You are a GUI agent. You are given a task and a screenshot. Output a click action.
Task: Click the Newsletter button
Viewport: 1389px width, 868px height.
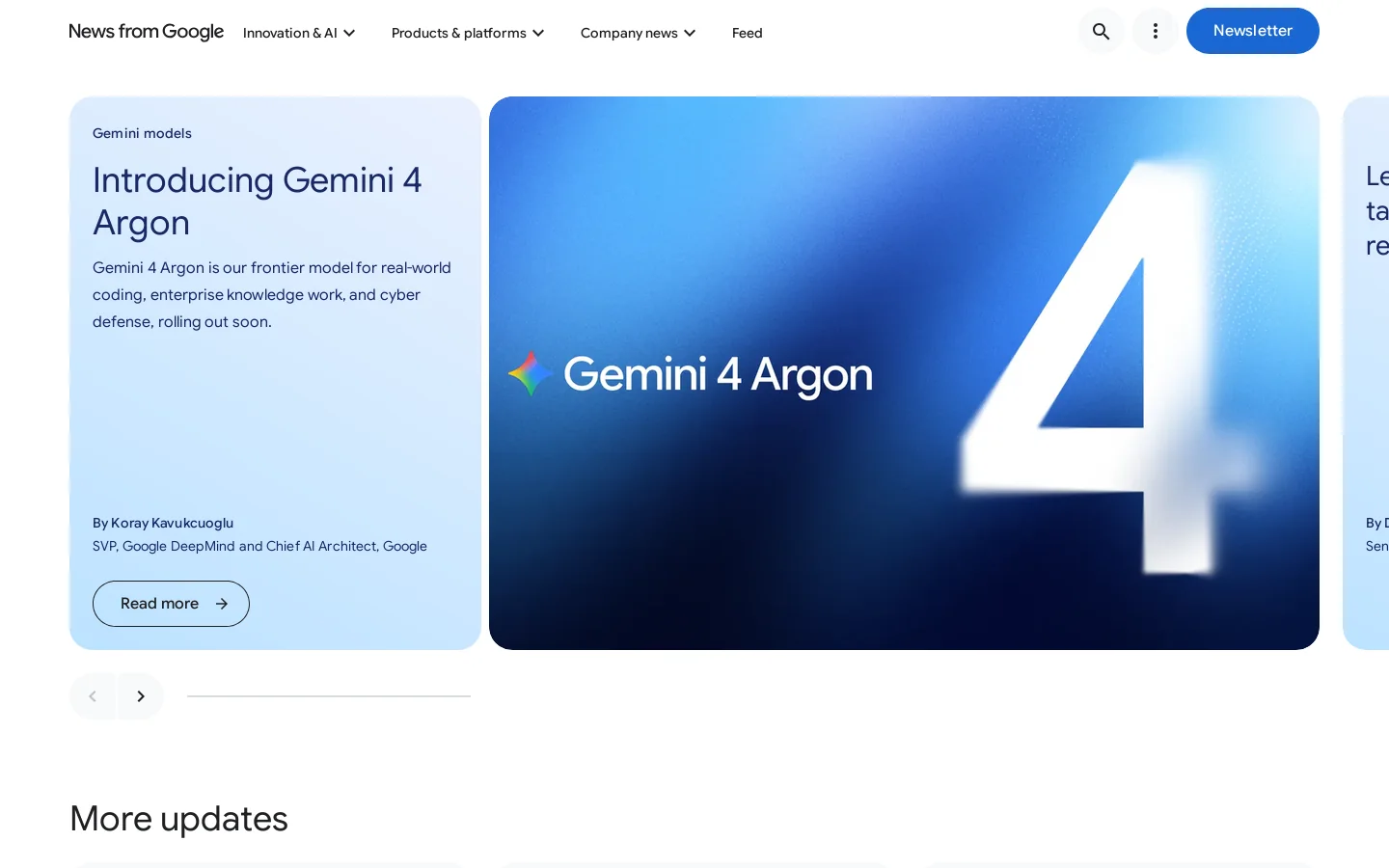pos(1252,31)
